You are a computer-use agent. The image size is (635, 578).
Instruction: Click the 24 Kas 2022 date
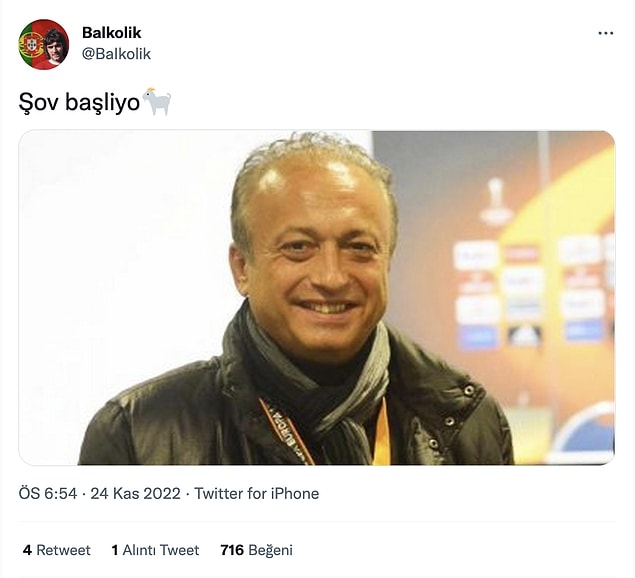(135, 493)
